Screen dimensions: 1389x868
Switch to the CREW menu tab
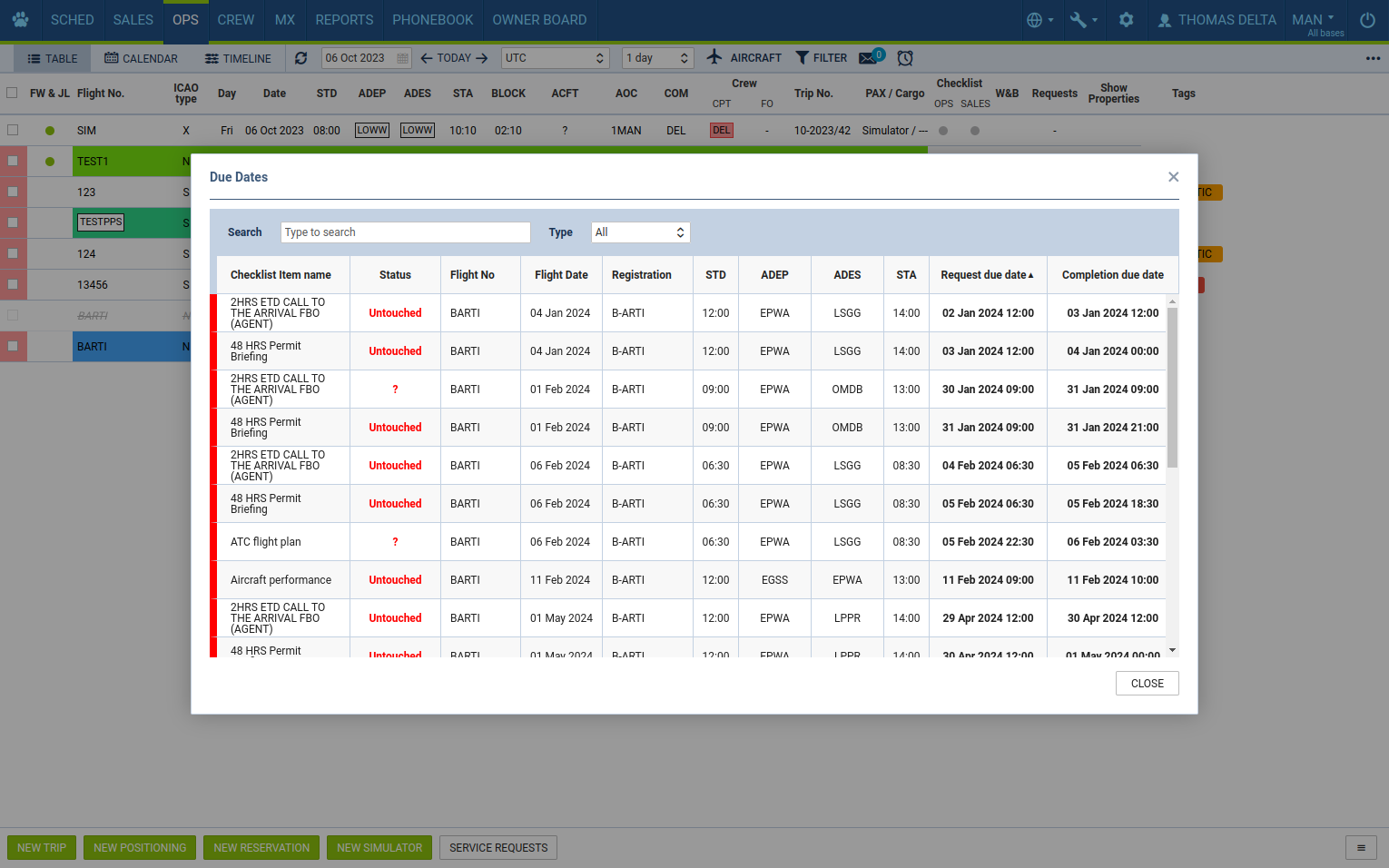tap(235, 20)
